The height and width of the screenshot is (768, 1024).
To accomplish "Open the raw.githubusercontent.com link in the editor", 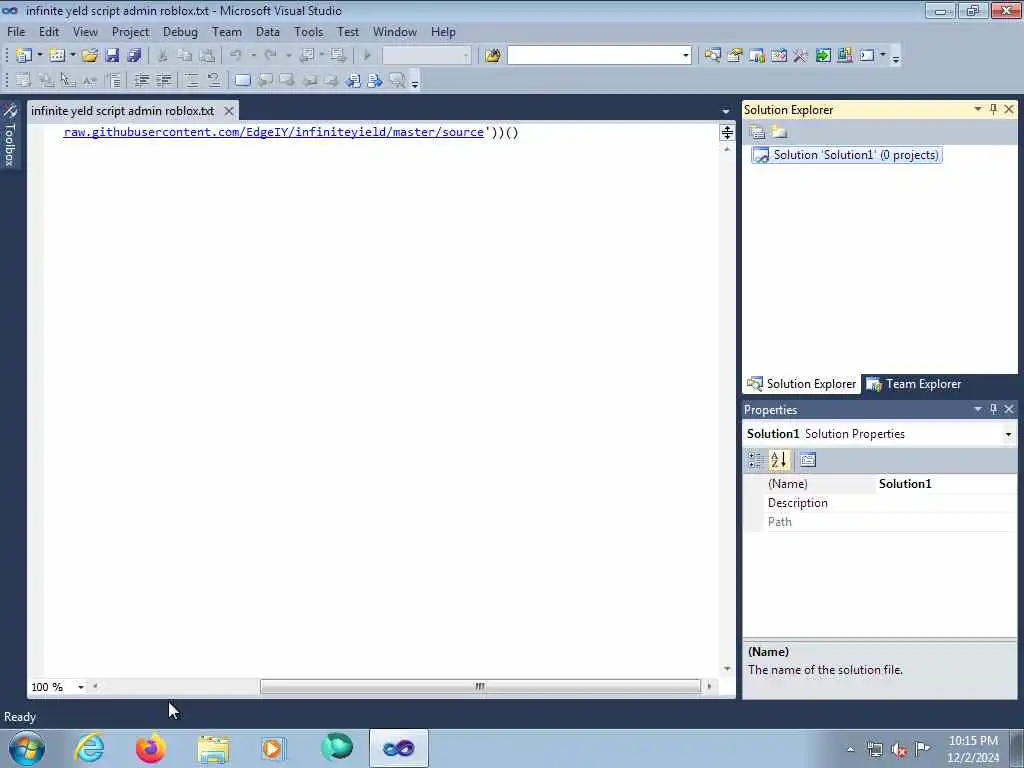I will (x=274, y=132).
